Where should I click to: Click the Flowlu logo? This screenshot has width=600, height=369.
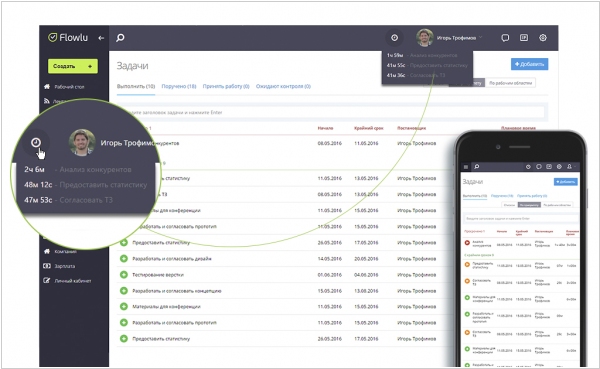(x=68, y=38)
